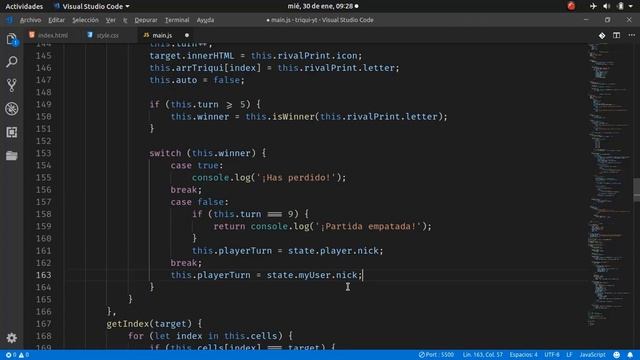Click the feedback smiley in status bar
The image size is (640, 360).
point(617,355)
